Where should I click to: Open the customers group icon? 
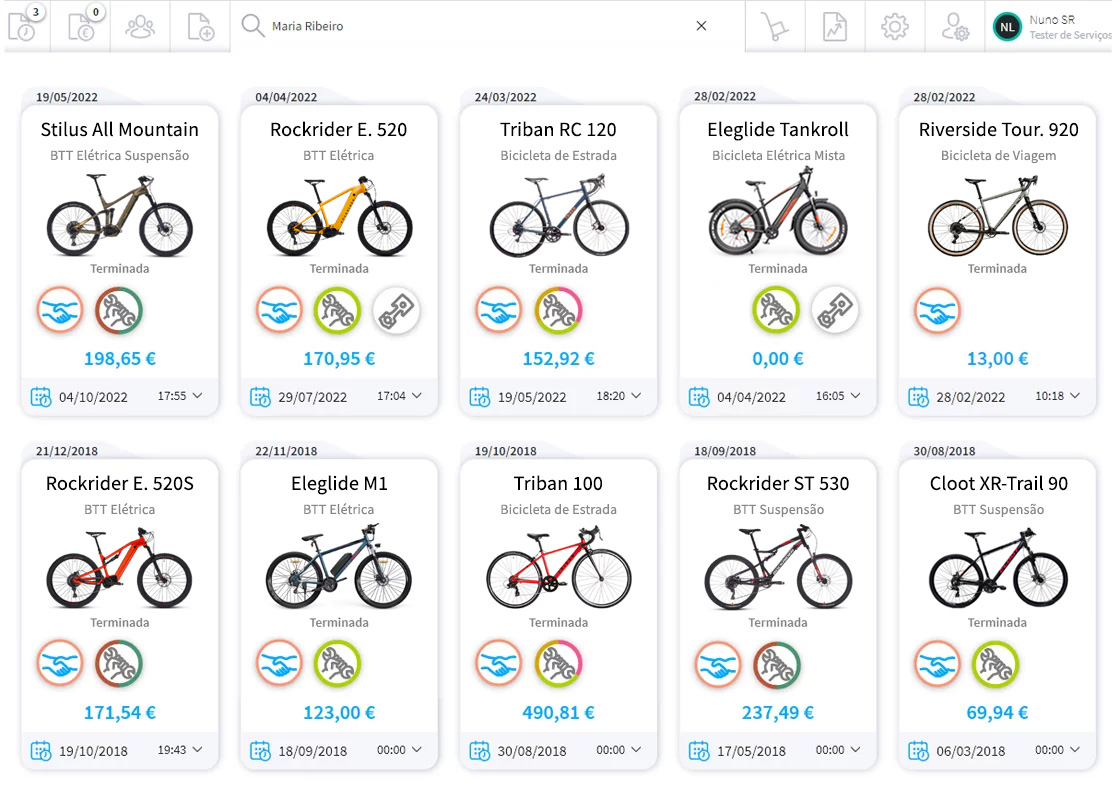(x=140, y=26)
